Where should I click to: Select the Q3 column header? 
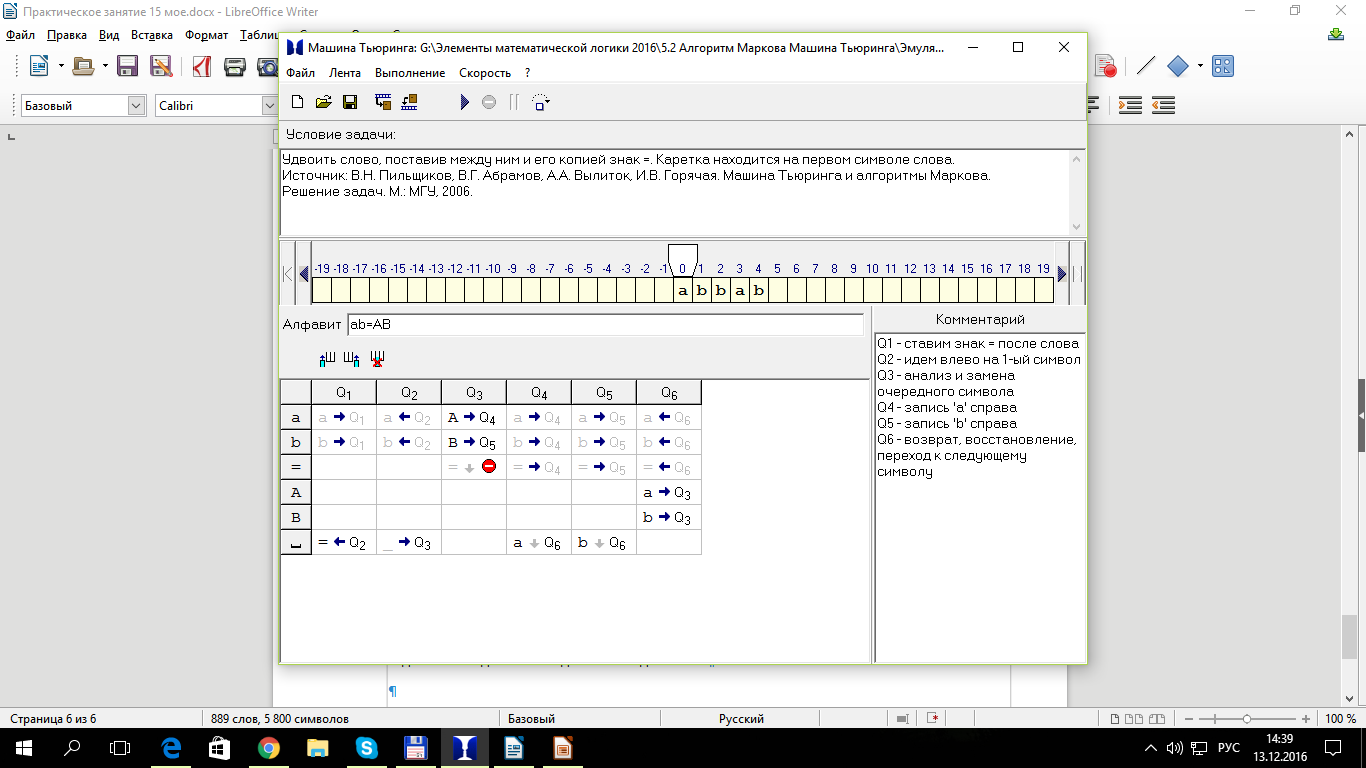tap(474, 392)
